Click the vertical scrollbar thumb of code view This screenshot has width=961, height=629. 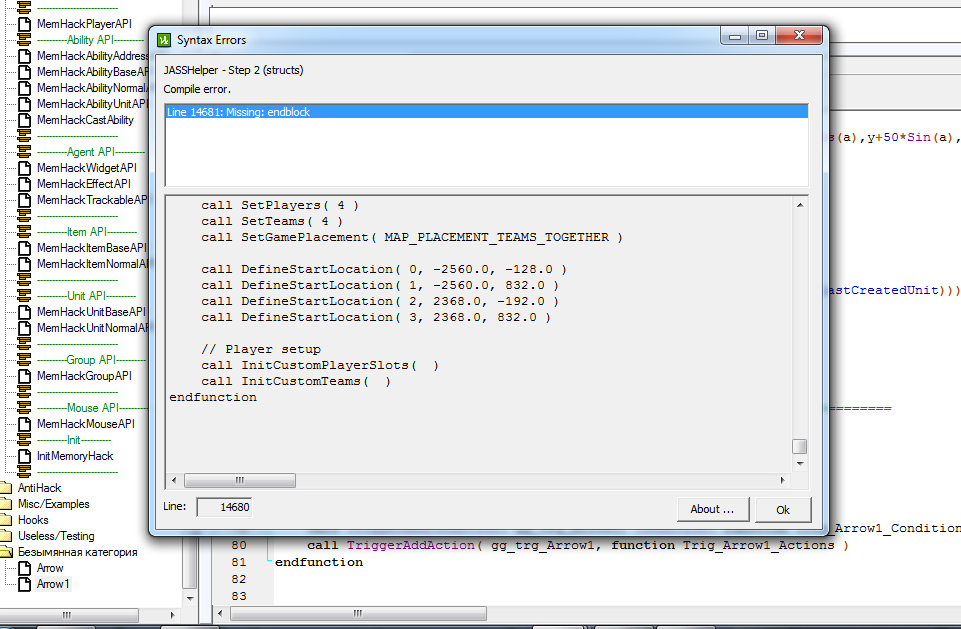click(799, 446)
